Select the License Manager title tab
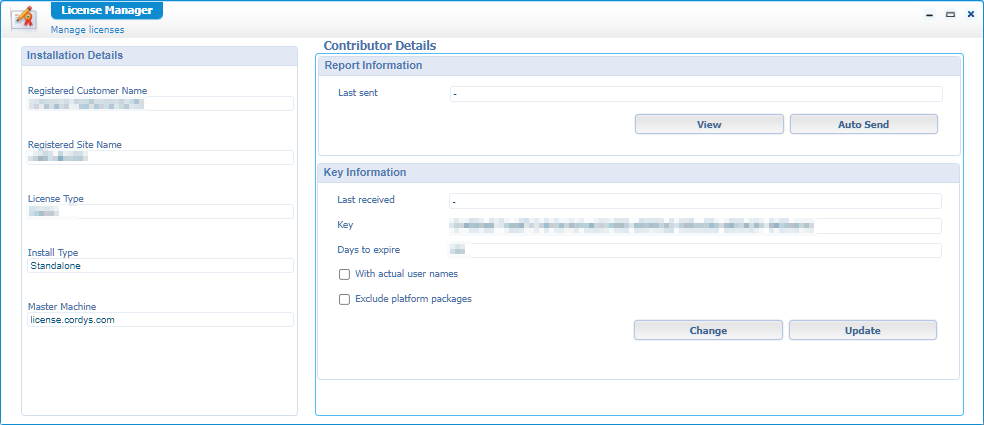984x425 pixels. (x=106, y=10)
